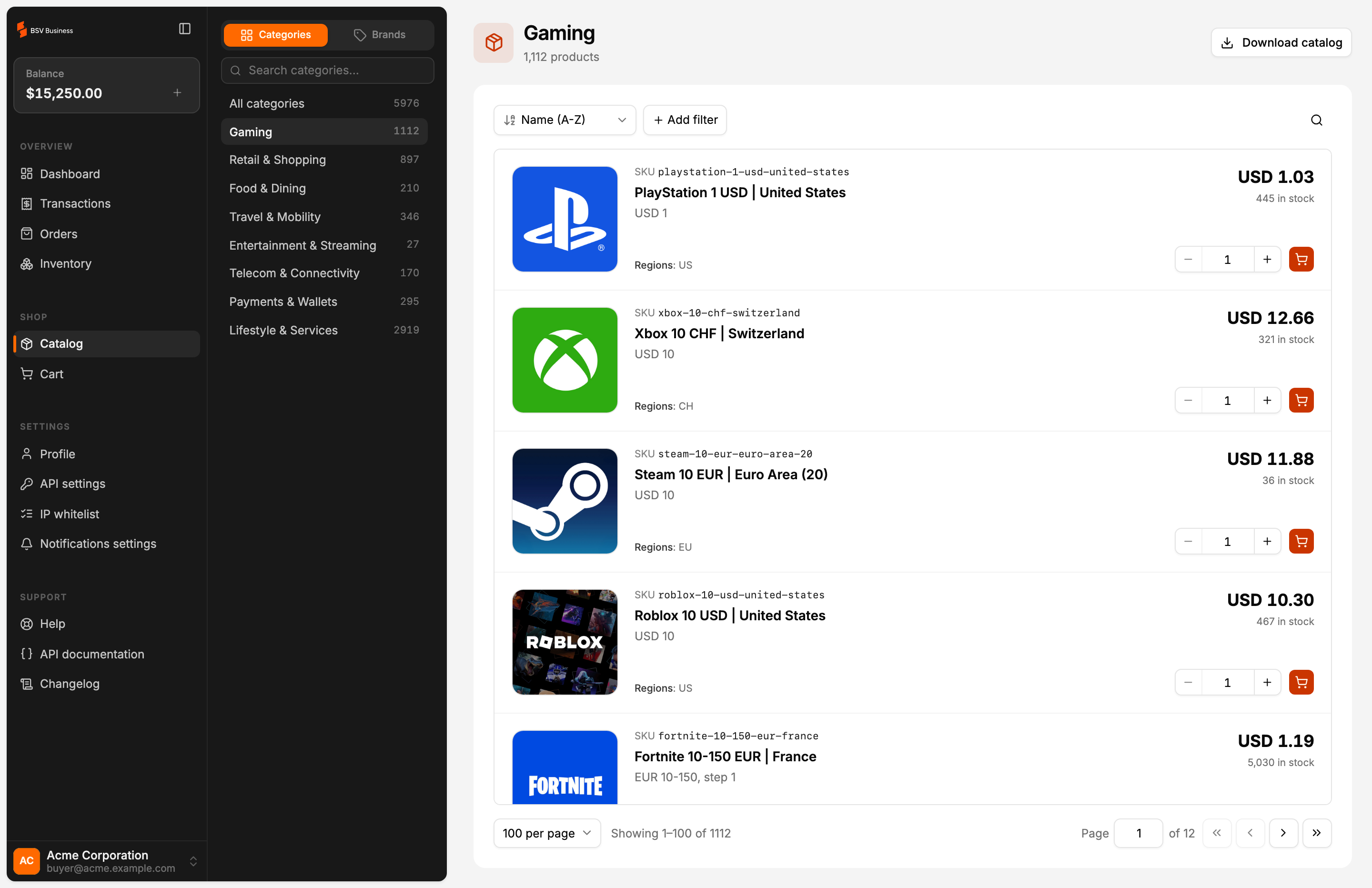Decrease Roblox 10 USD quantity
The image size is (1372, 888).
coord(1188,682)
